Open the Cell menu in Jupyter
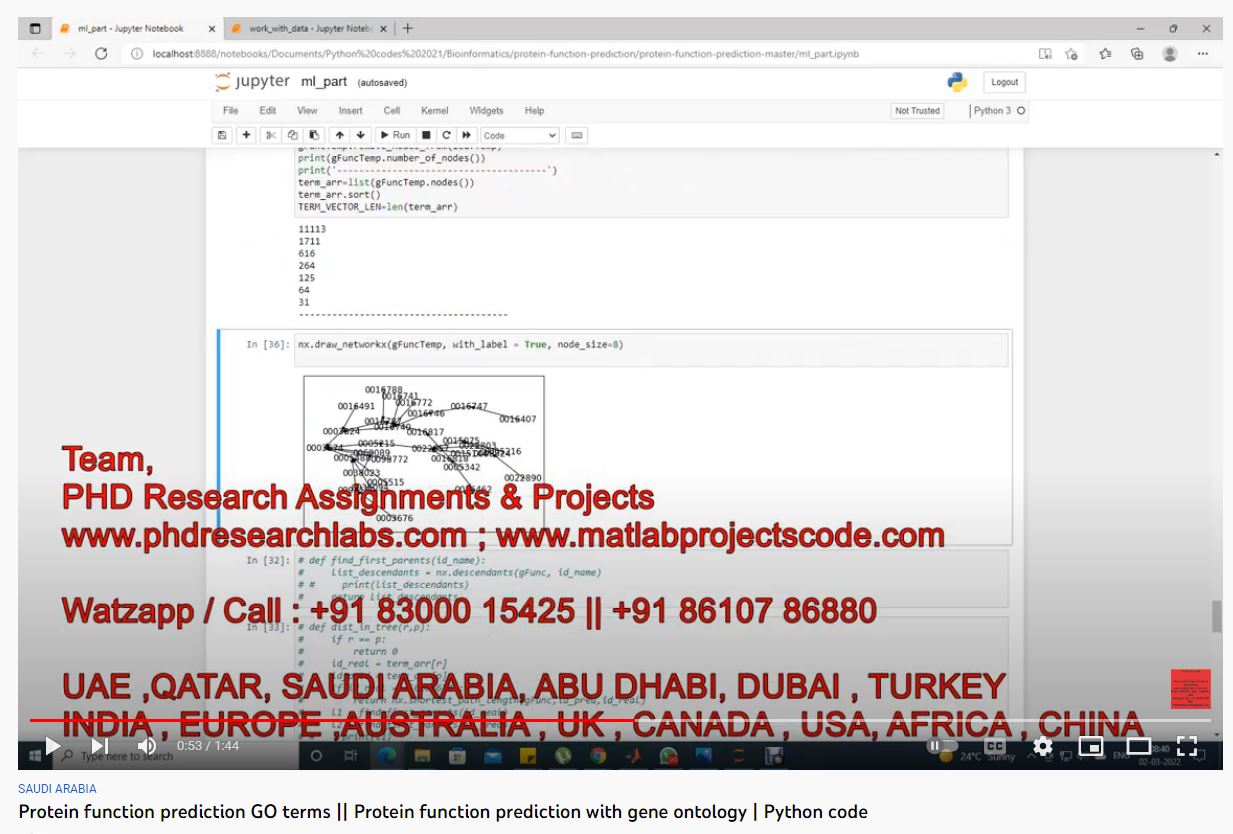Screen dimensions: 1233x834 tap(392, 111)
